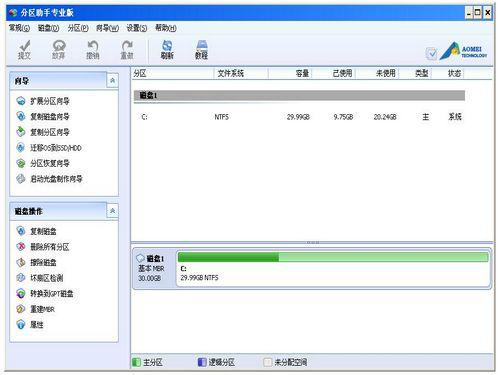Click the pane splitter grip above disk map
Screen dimensions: 500x375
tap(312, 242)
